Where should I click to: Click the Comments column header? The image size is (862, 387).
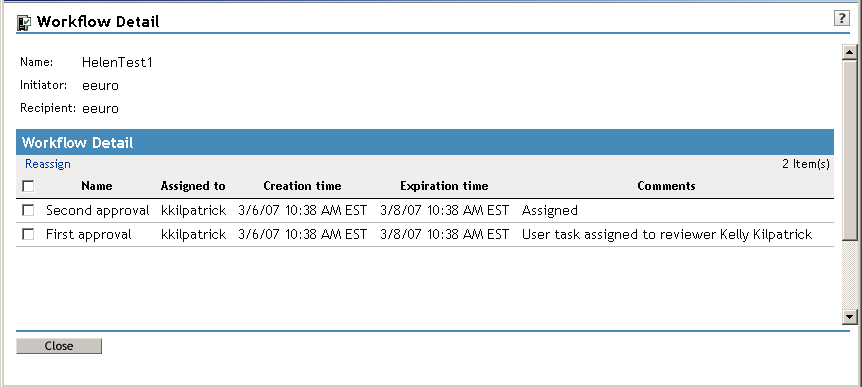(x=666, y=186)
